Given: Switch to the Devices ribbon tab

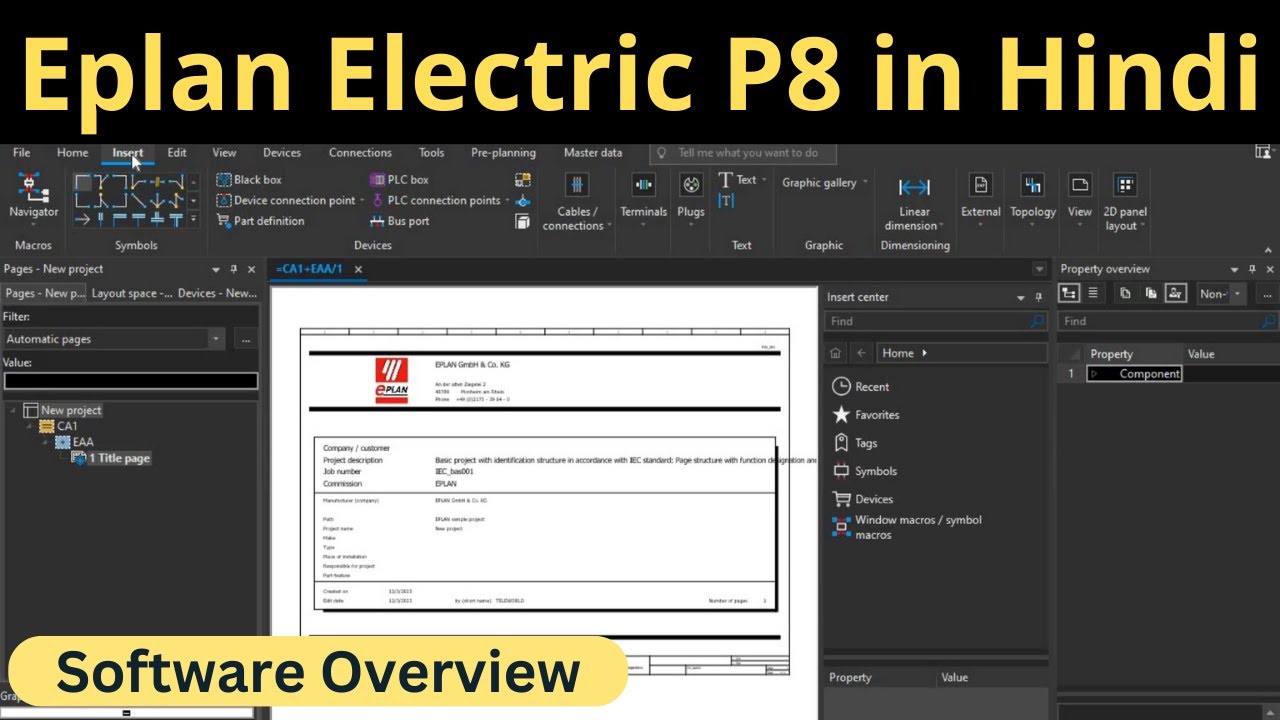Looking at the screenshot, I should pyautogui.click(x=282, y=153).
